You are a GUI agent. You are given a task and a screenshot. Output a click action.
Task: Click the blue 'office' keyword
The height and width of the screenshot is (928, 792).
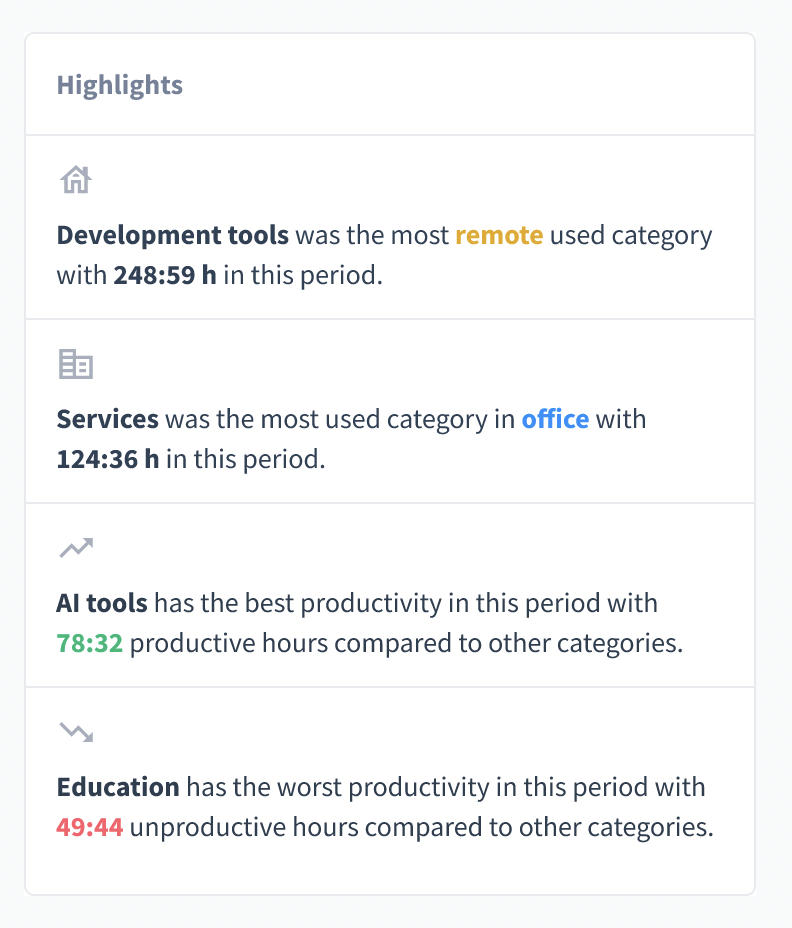[x=555, y=419]
